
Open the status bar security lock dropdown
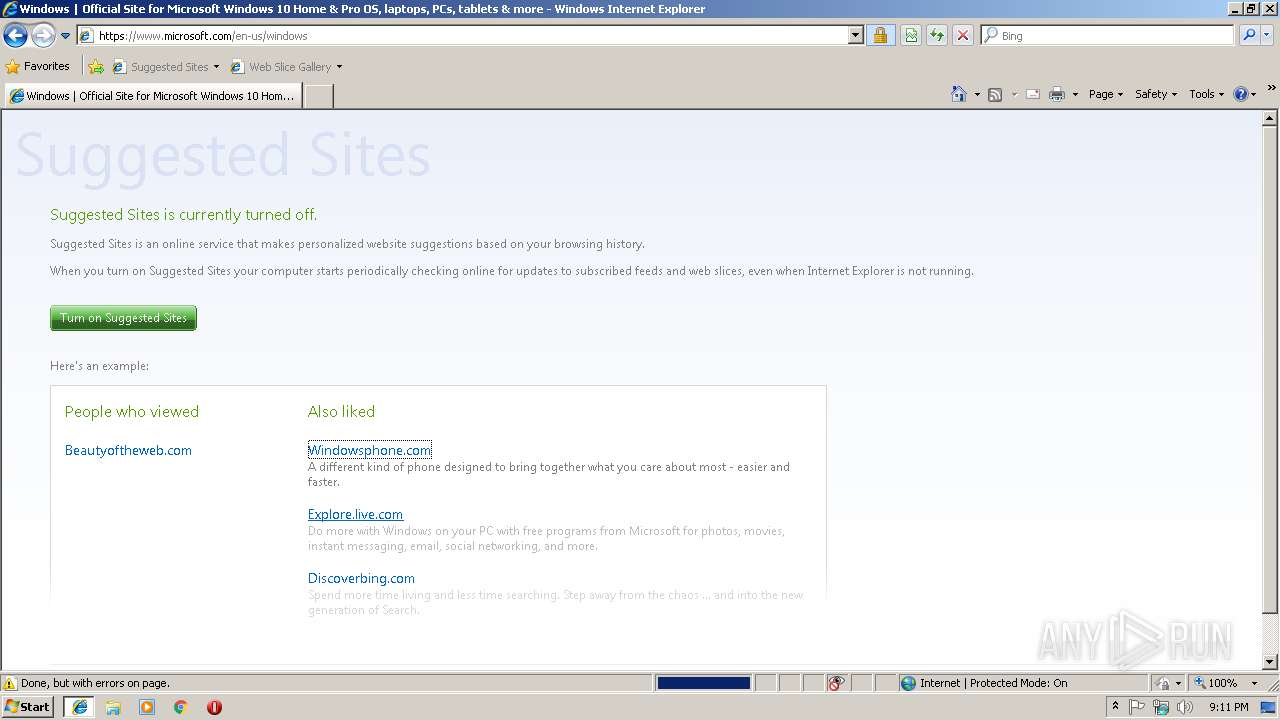coord(1168,683)
